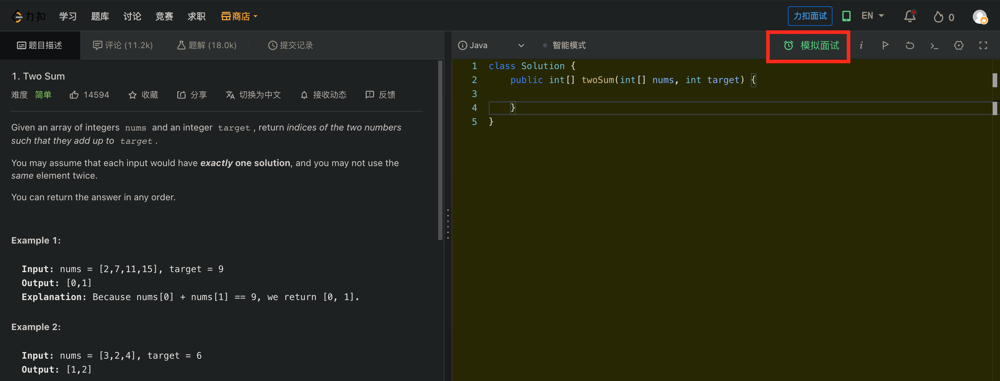The image size is (1000, 381).
Task: Click the class Solution code line
Action: (532, 66)
